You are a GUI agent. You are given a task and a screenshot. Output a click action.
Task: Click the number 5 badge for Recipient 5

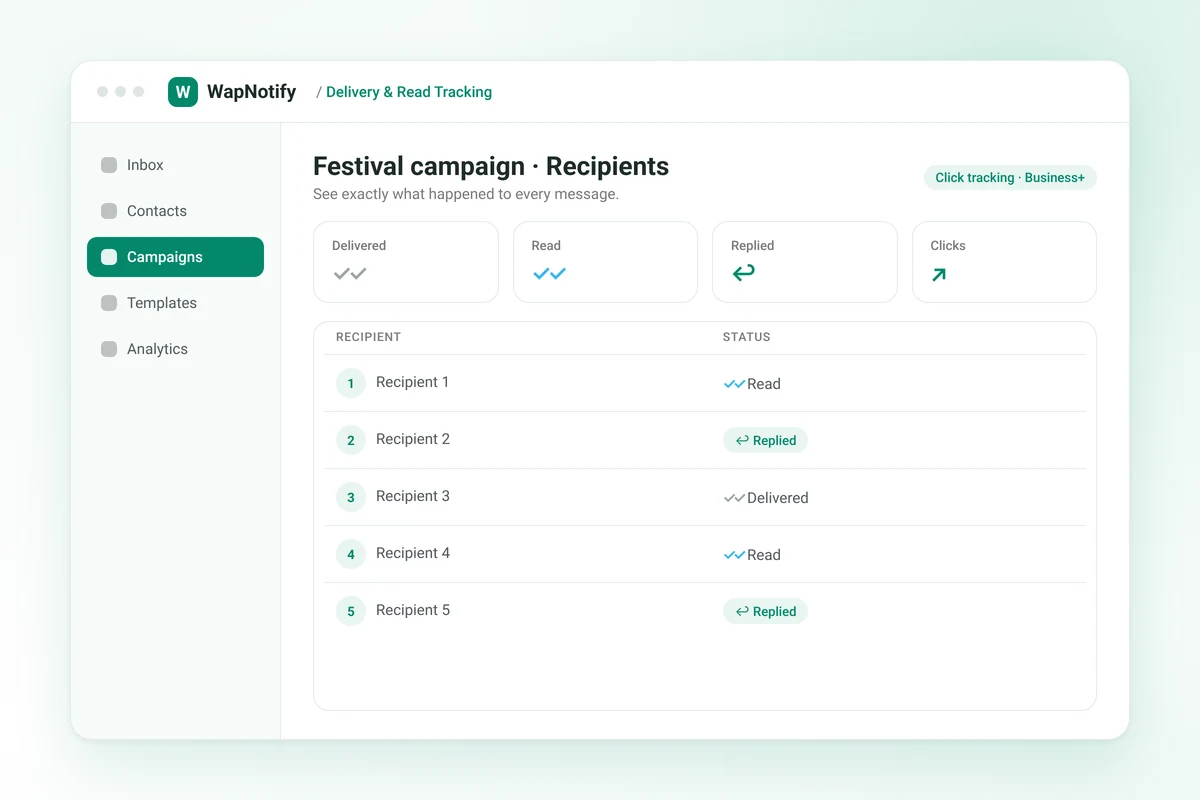click(351, 611)
